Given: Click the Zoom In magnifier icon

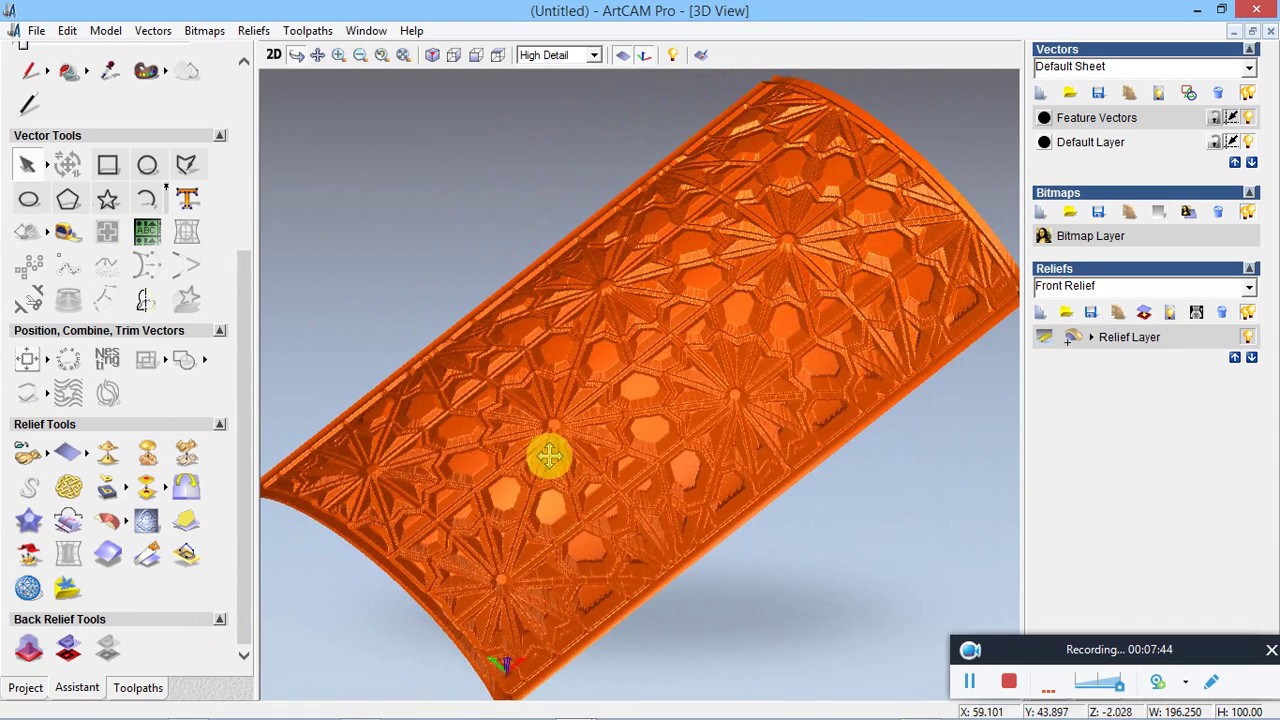Looking at the screenshot, I should (339, 55).
